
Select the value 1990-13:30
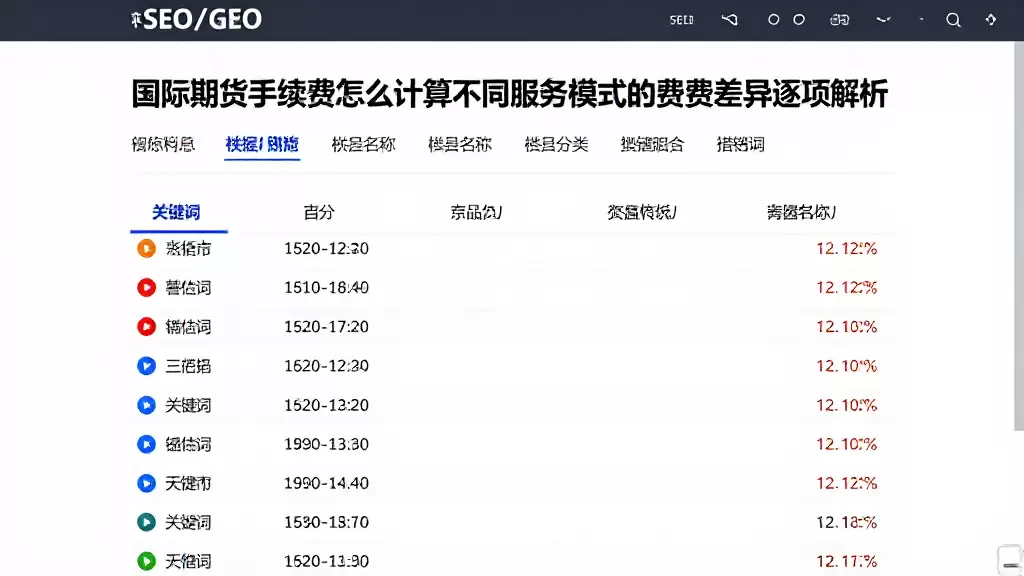point(327,445)
